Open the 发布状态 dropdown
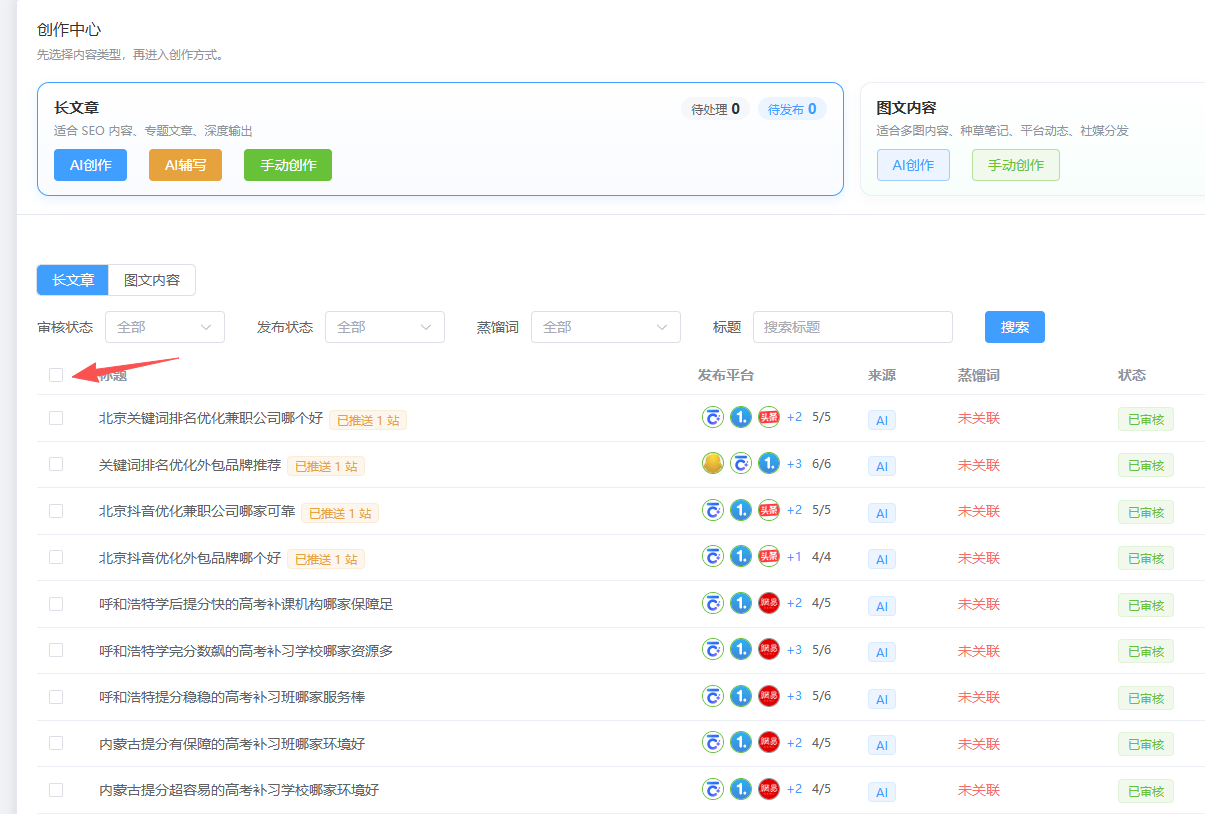The height and width of the screenshot is (814, 1205). 385,327
